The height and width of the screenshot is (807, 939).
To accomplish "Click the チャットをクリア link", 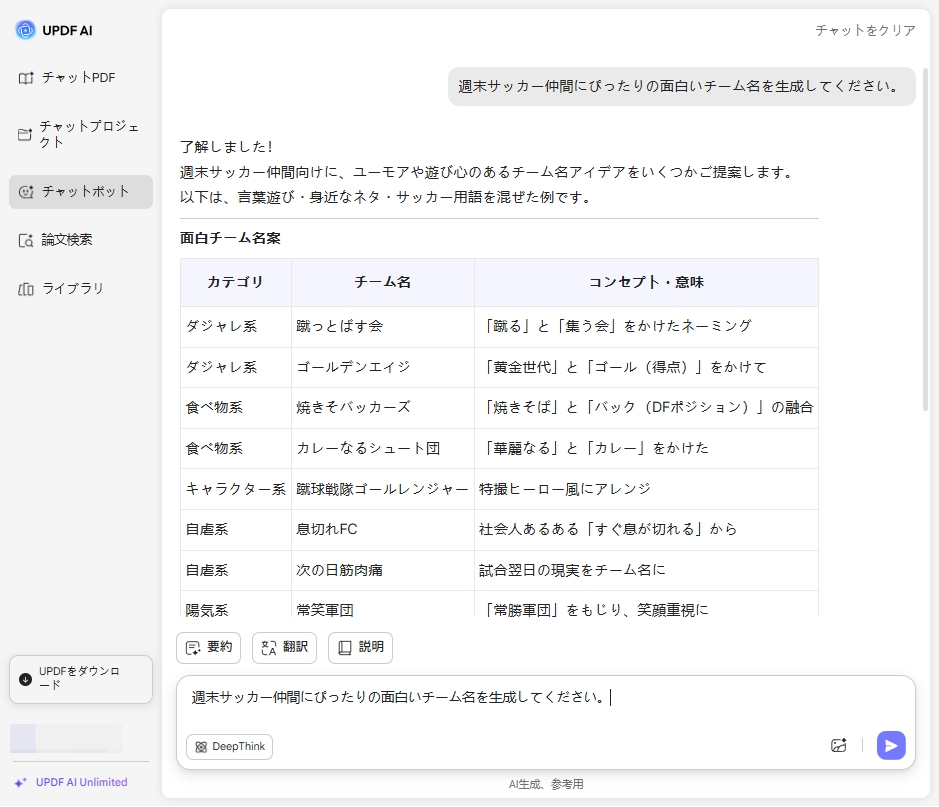I will pos(865,31).
